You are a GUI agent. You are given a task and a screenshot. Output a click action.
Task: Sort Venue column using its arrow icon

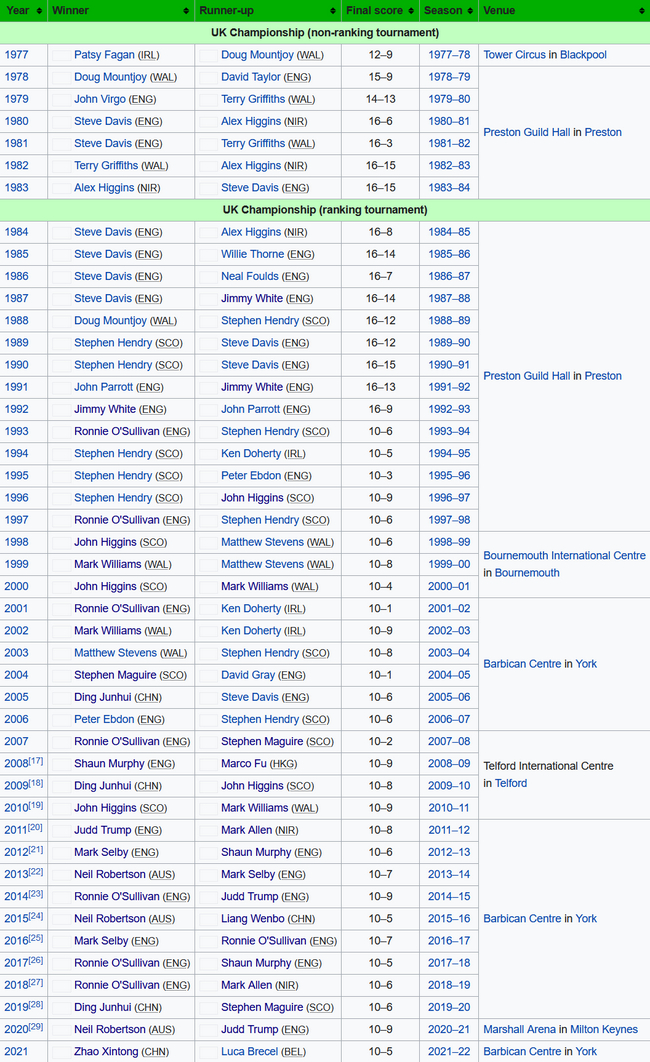pyautogui.click(x=639, y=11)
